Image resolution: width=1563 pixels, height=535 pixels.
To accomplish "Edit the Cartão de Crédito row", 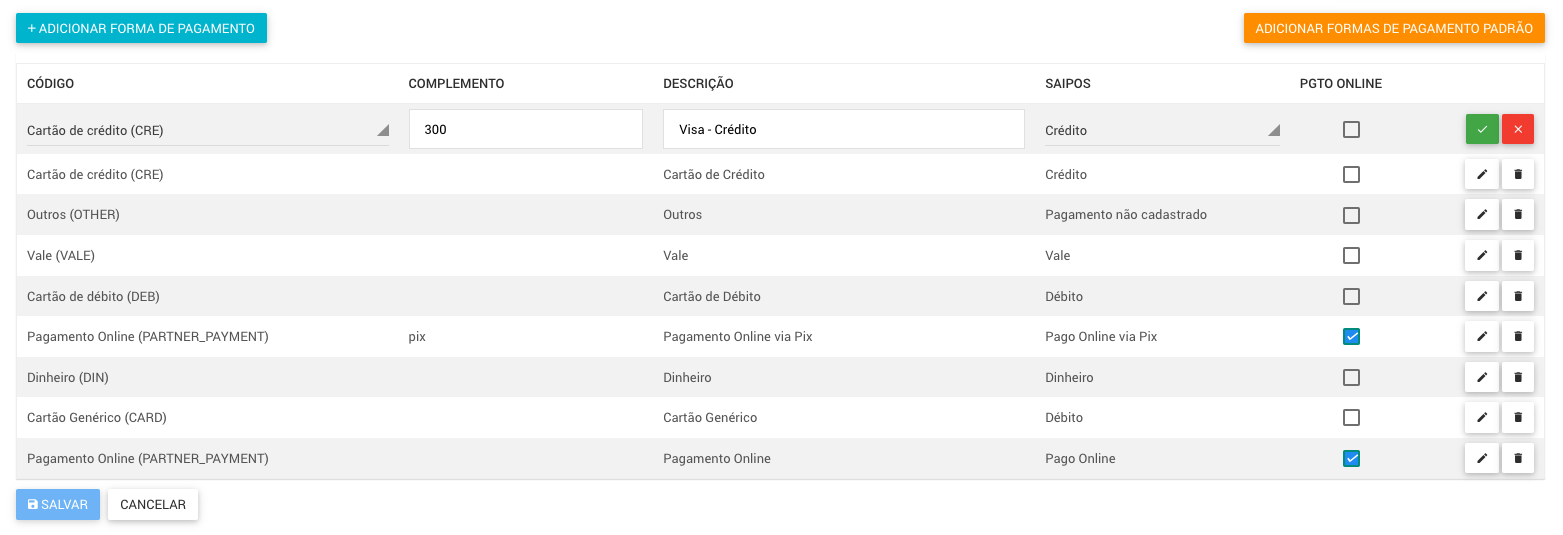I will point(1482,174).
